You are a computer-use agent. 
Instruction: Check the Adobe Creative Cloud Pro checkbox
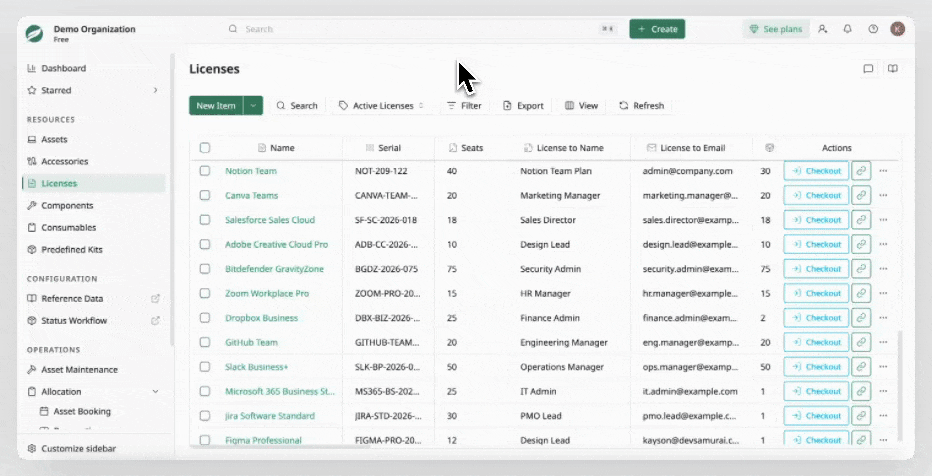[x=205, y=244]
